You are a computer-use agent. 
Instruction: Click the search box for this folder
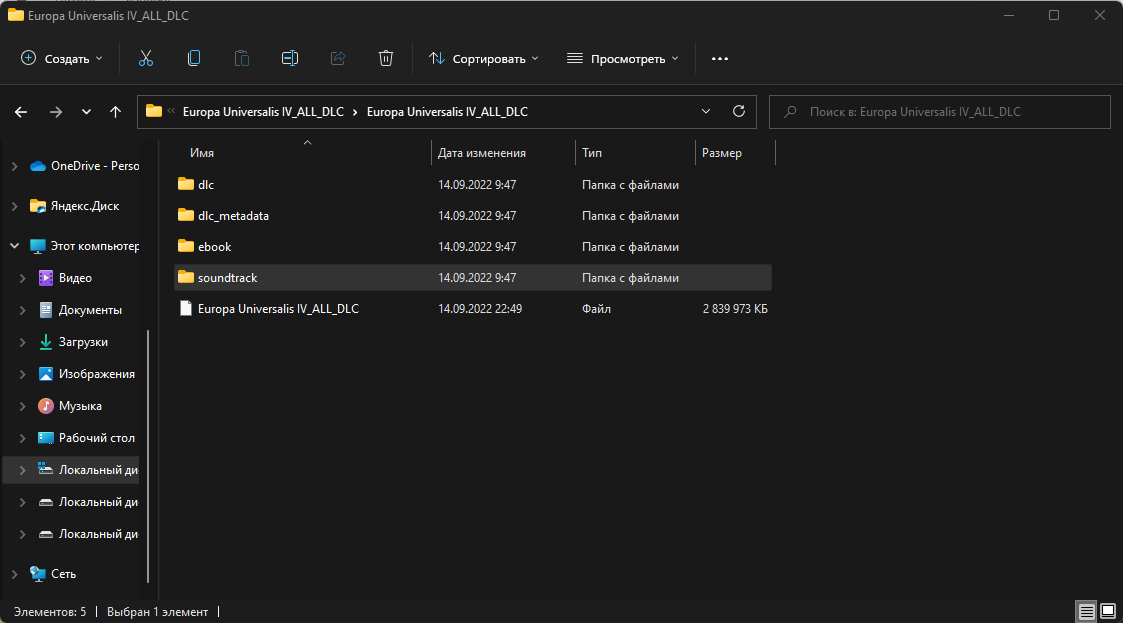coord(940,112)
